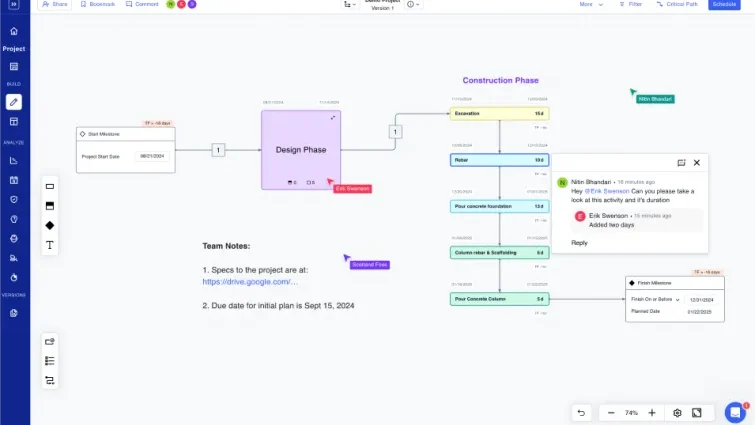
Task: Open the chat support bubble
Action: point(735,412)
